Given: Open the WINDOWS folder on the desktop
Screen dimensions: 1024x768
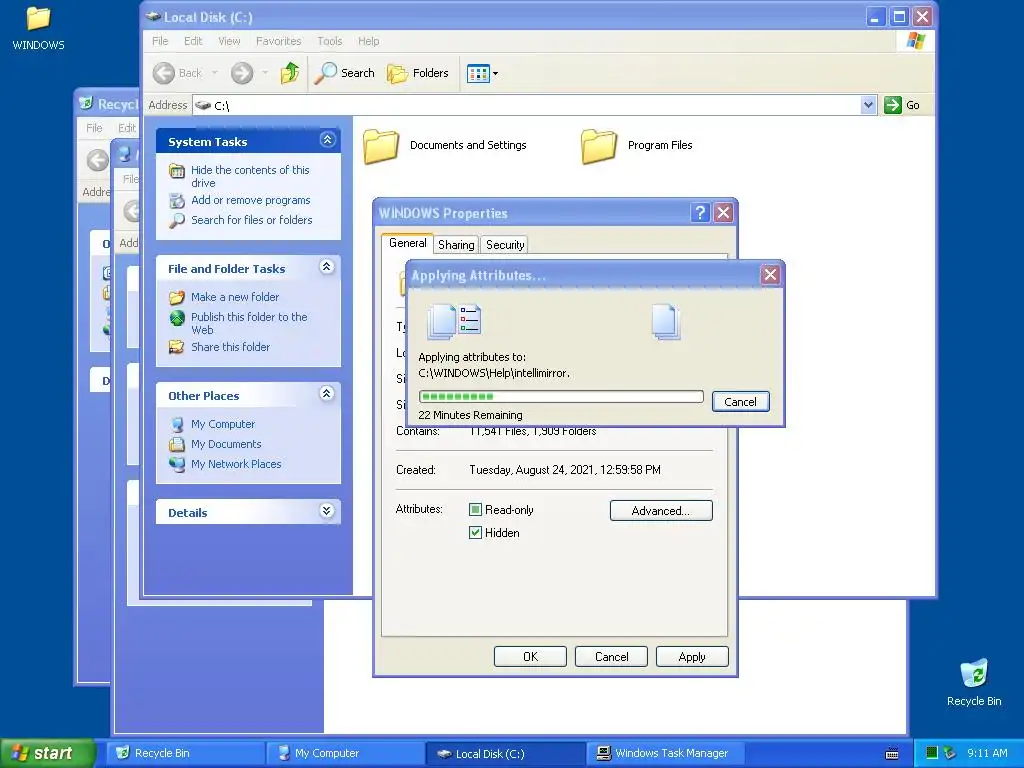Looking at the screenshot, I should 38,27.
